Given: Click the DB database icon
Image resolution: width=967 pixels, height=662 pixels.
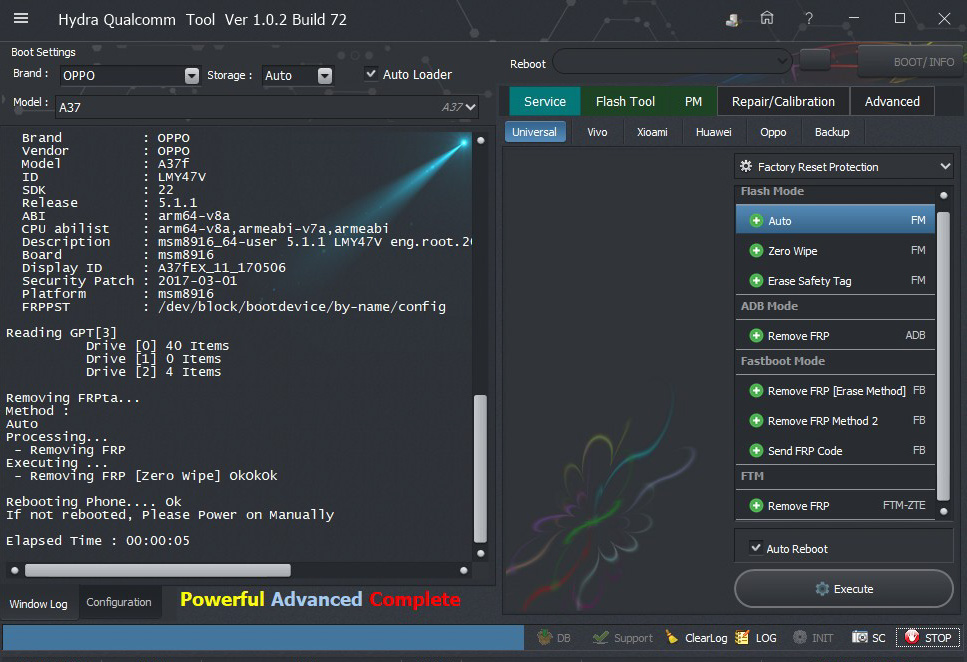Looking at the screenshot, I should click(545, 637).
